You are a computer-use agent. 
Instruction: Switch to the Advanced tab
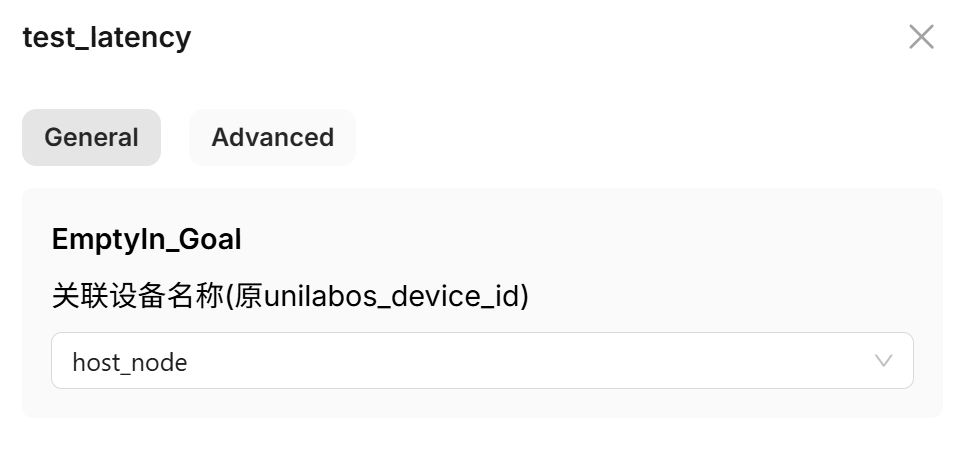(x=272, y=137)
